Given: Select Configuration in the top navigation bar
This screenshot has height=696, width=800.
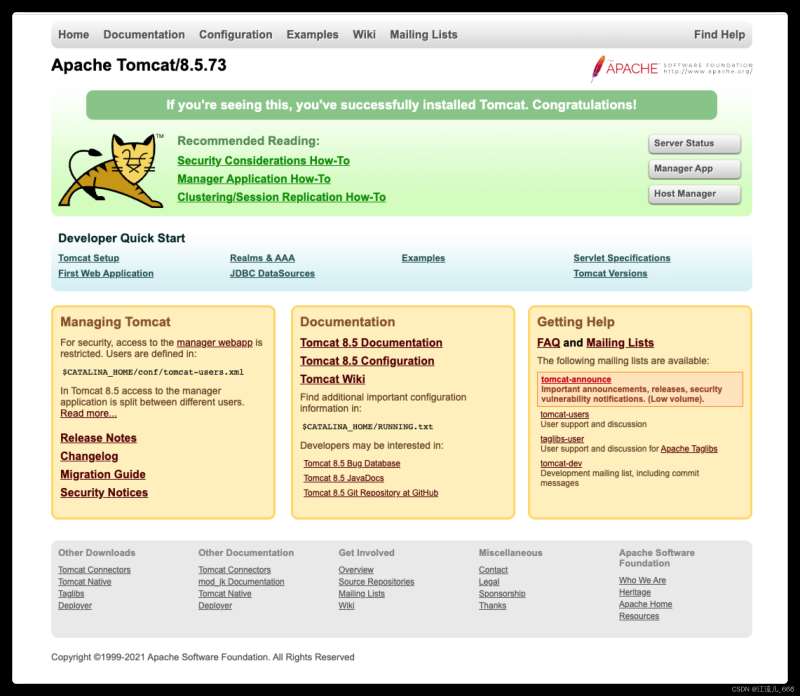Looking at the screenshot, I should 235,35.
